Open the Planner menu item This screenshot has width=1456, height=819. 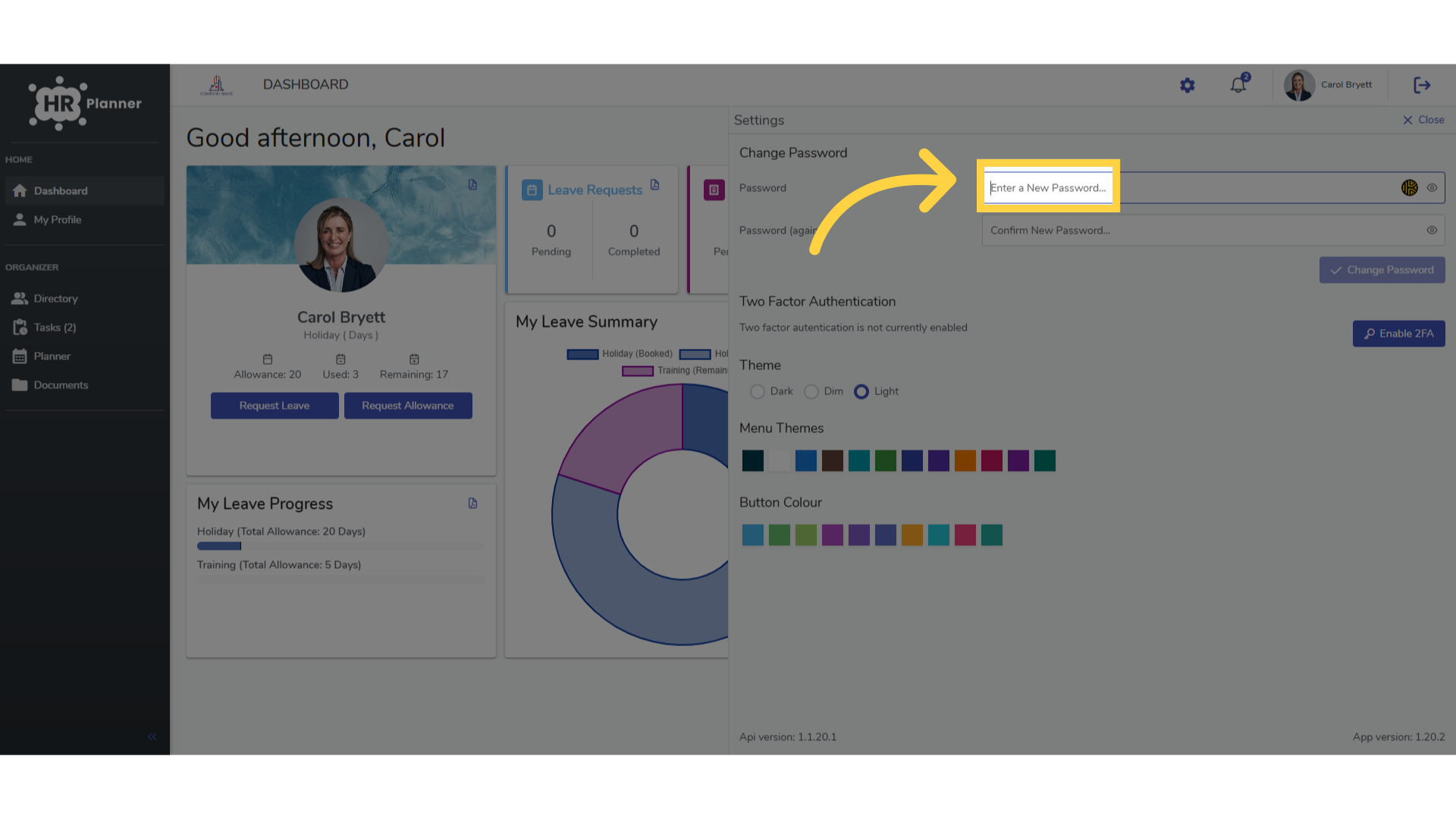[x=85, y=356]
